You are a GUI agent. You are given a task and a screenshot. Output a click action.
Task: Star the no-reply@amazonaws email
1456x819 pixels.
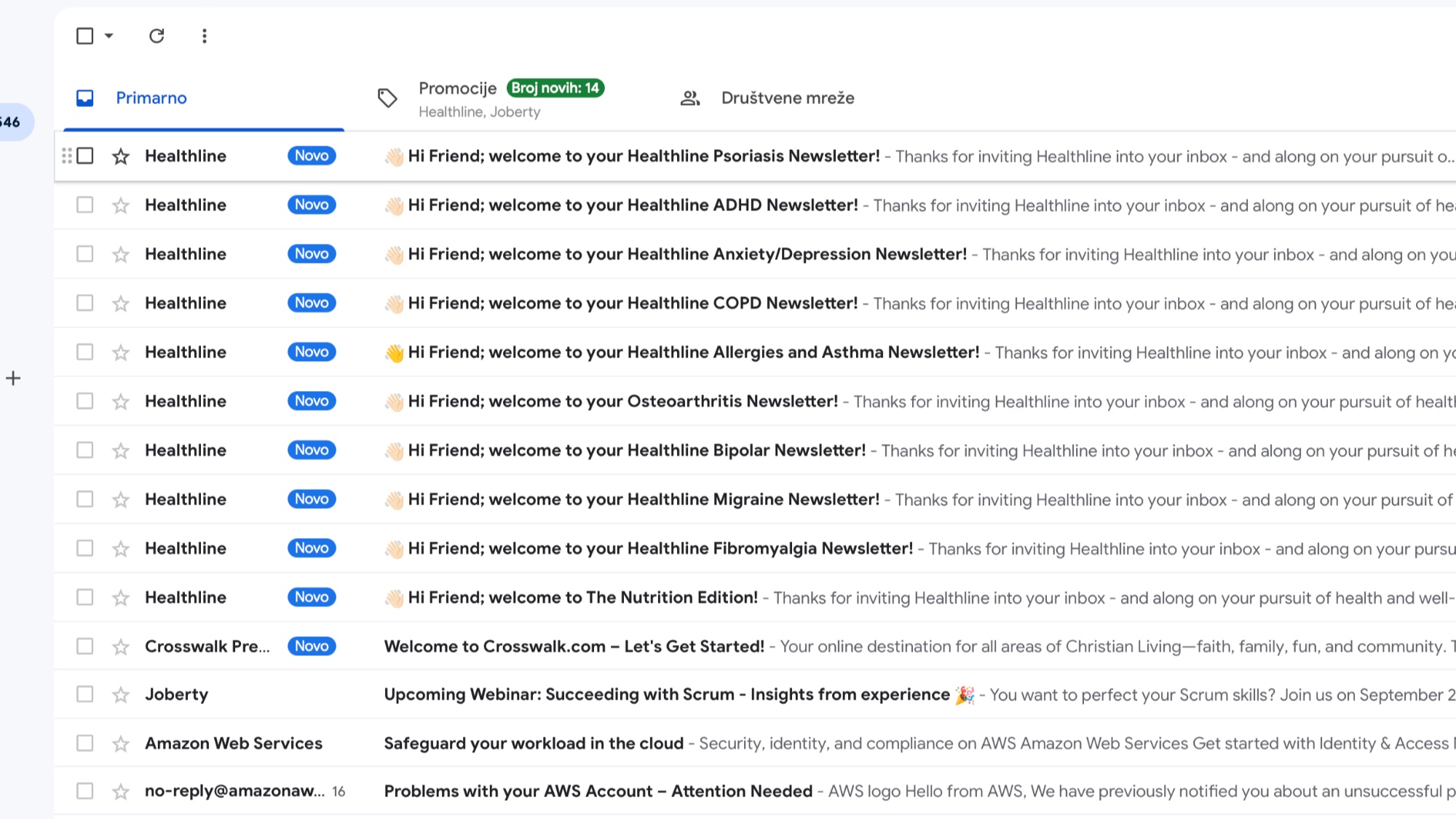[121, 791]
